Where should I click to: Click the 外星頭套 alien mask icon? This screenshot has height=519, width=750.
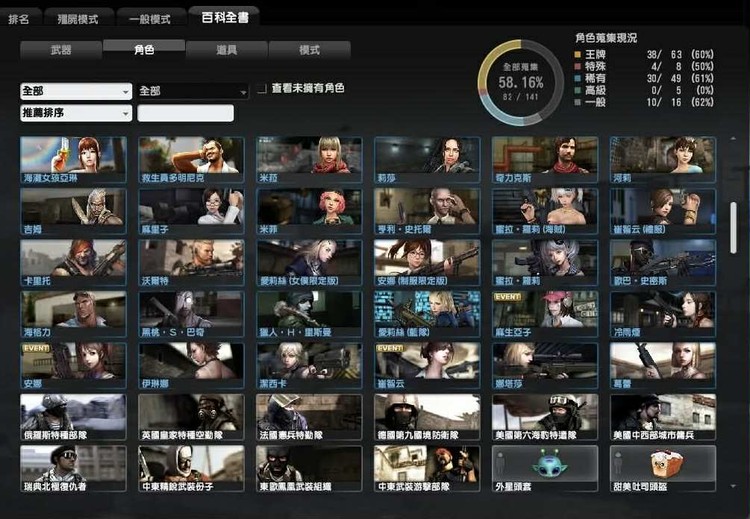tap(550, 463)
